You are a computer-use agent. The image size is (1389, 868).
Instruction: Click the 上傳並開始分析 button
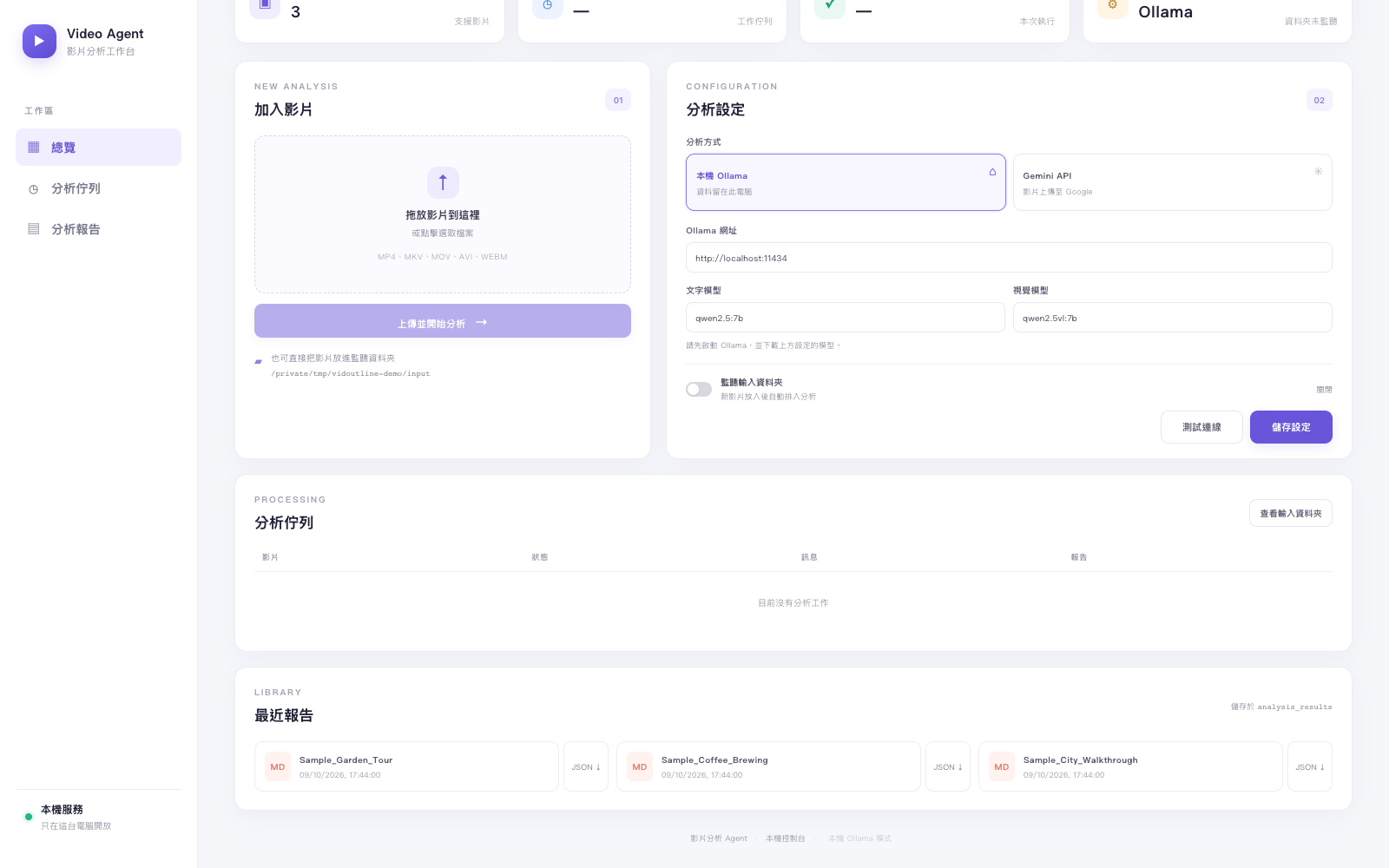443,321
